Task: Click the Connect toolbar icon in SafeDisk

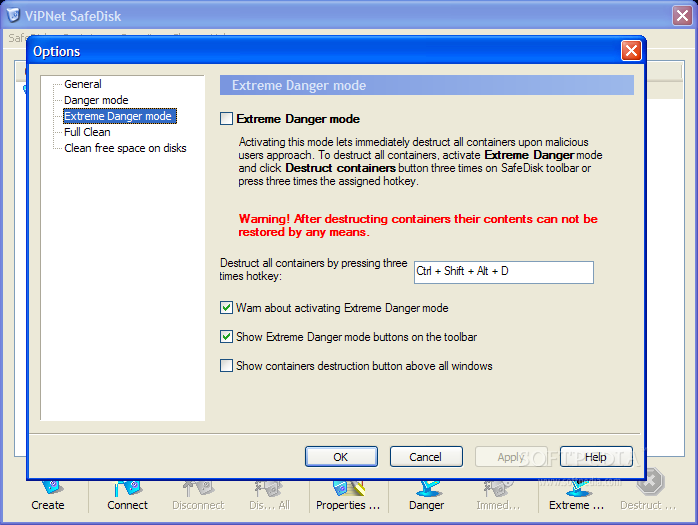Action: [127, 495]
